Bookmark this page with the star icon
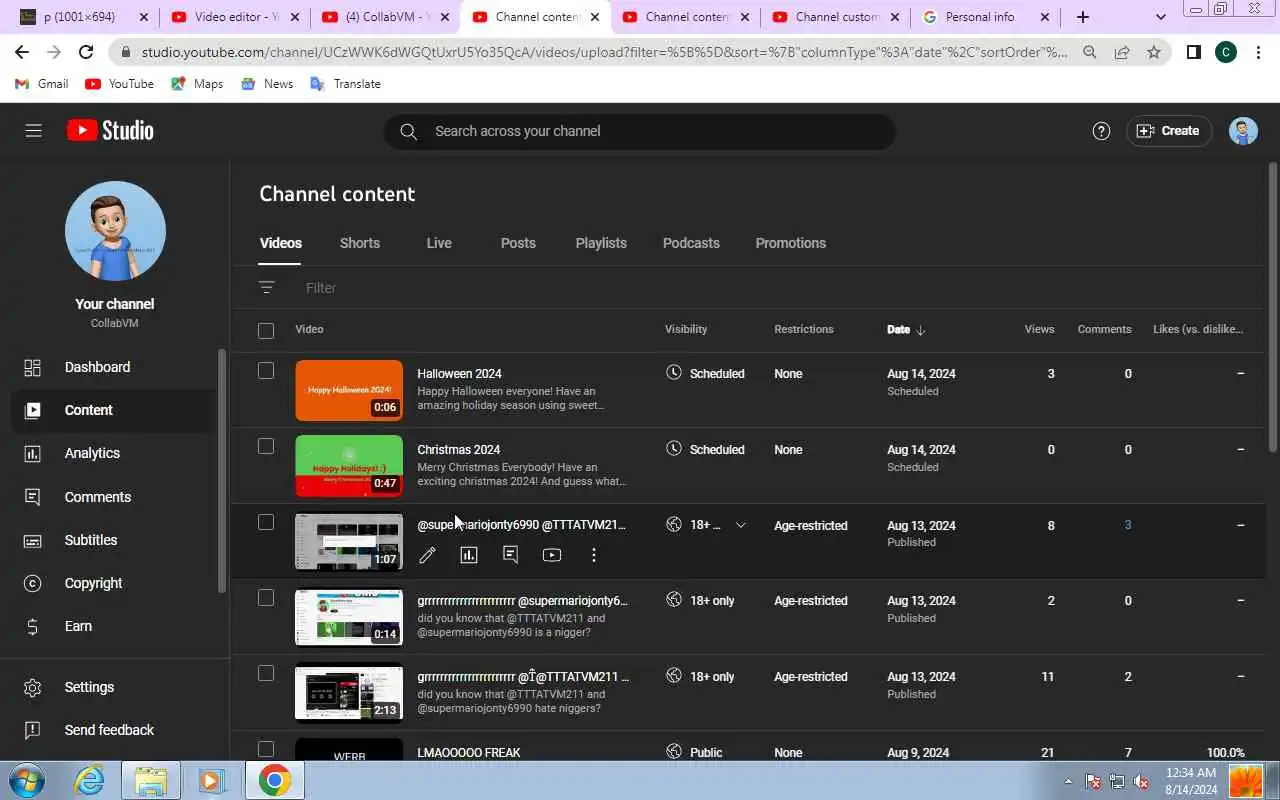The image size is (1280, 800). point(1154,52)
